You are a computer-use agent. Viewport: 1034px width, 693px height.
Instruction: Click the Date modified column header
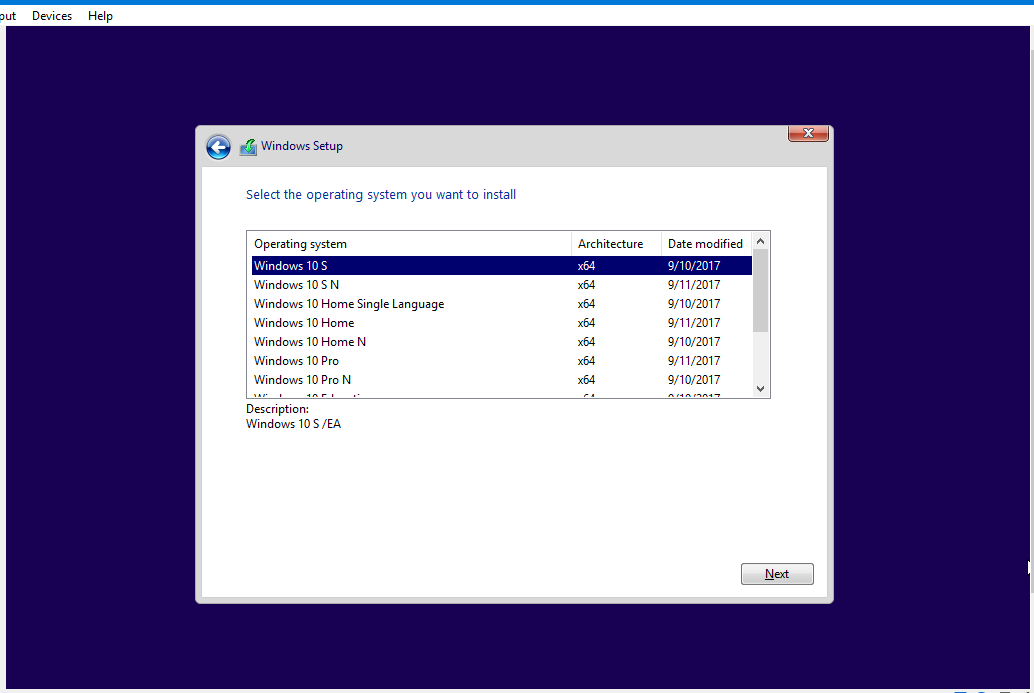(x=706, y=244)
